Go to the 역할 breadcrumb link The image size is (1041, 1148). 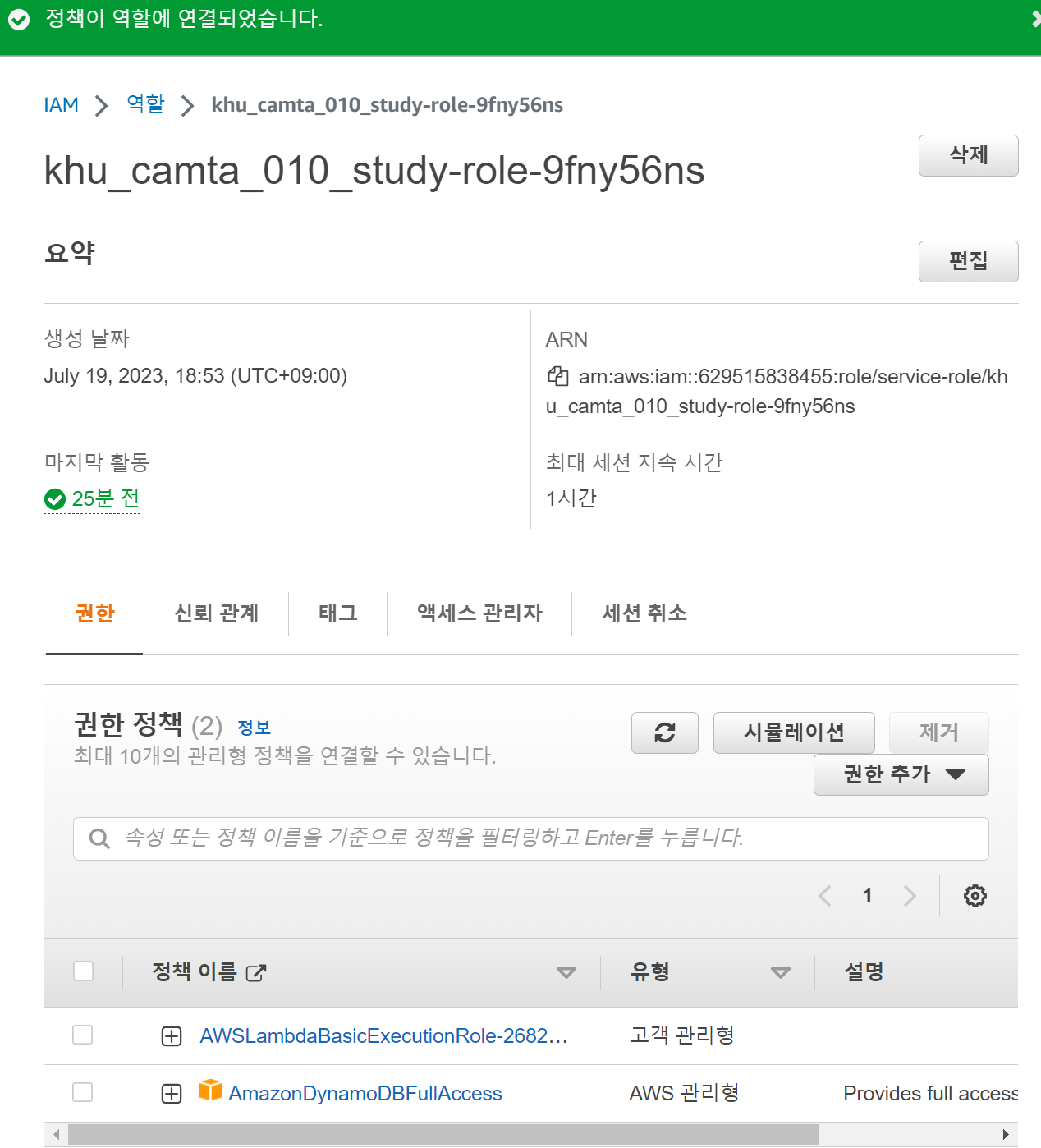tap(145, 104)
